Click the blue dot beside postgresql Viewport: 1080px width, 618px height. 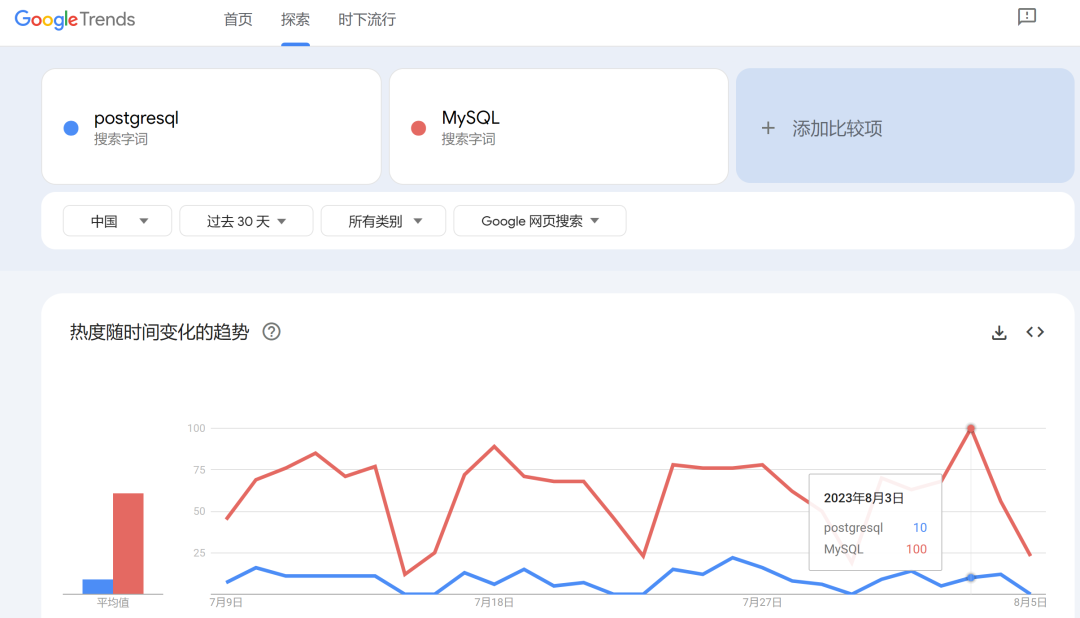[71, 128]
